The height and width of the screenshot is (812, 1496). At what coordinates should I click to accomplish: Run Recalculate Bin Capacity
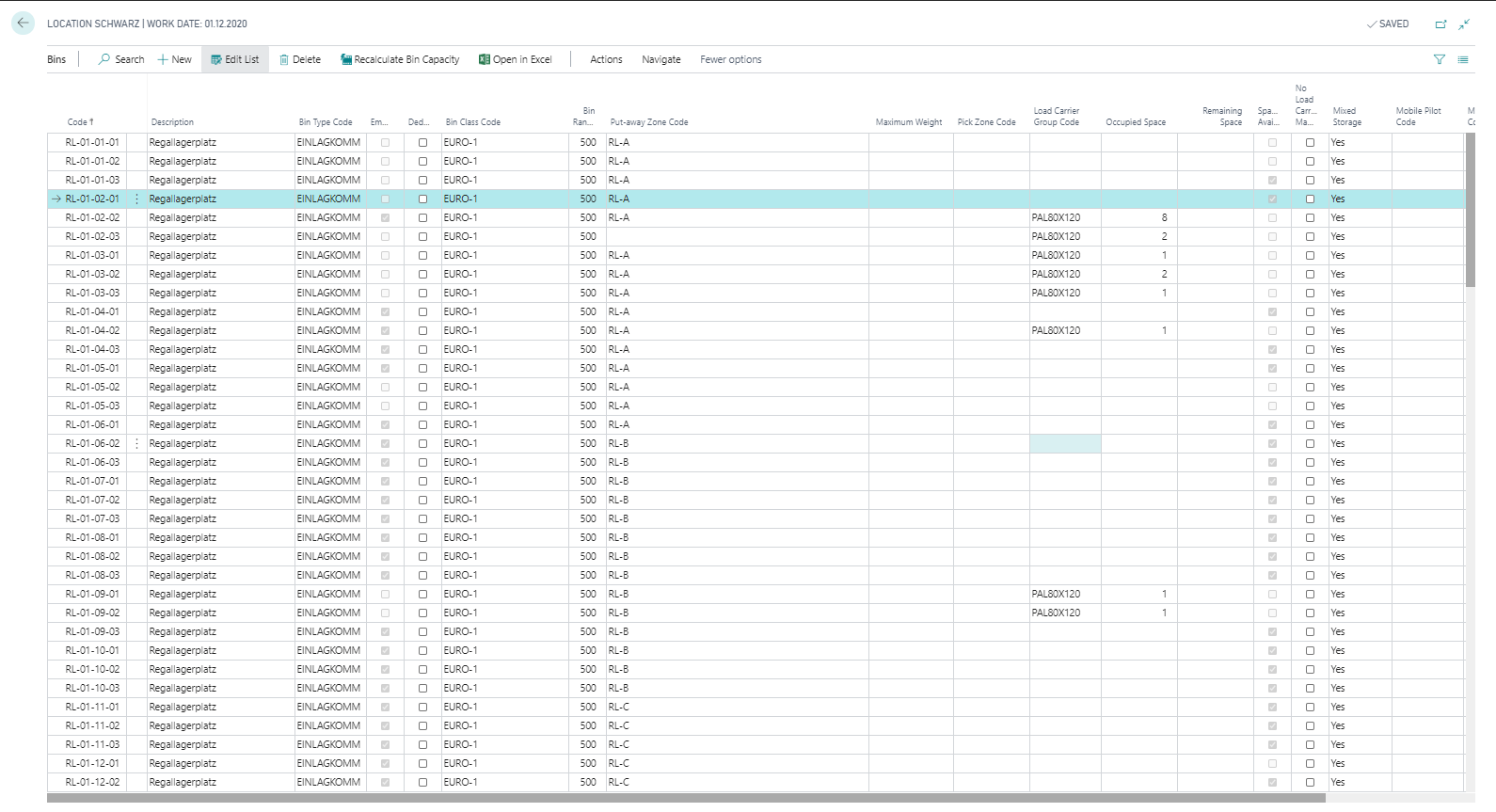[x=400, y=59]
